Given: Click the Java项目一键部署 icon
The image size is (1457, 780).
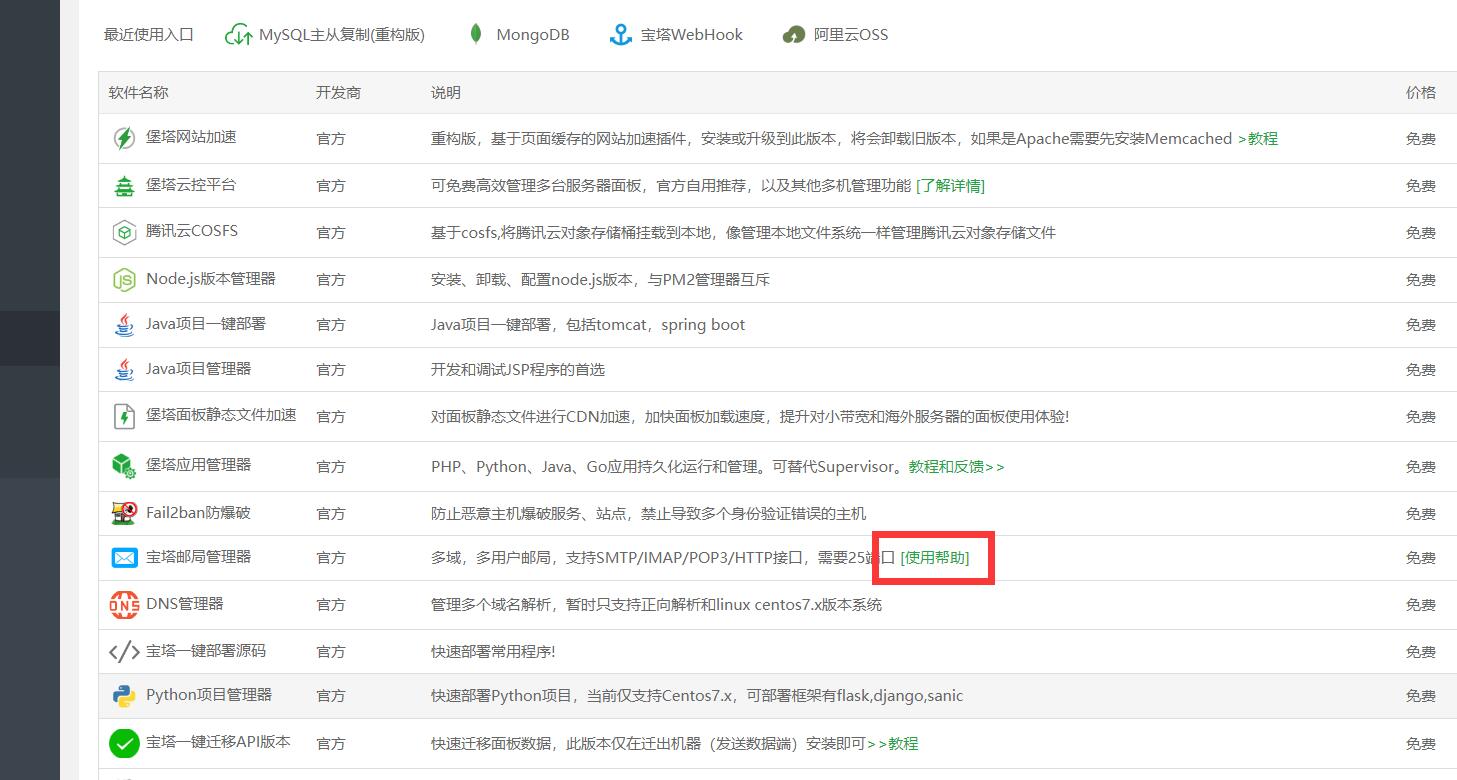Looking at the screenshot, I should pos(124,325).
